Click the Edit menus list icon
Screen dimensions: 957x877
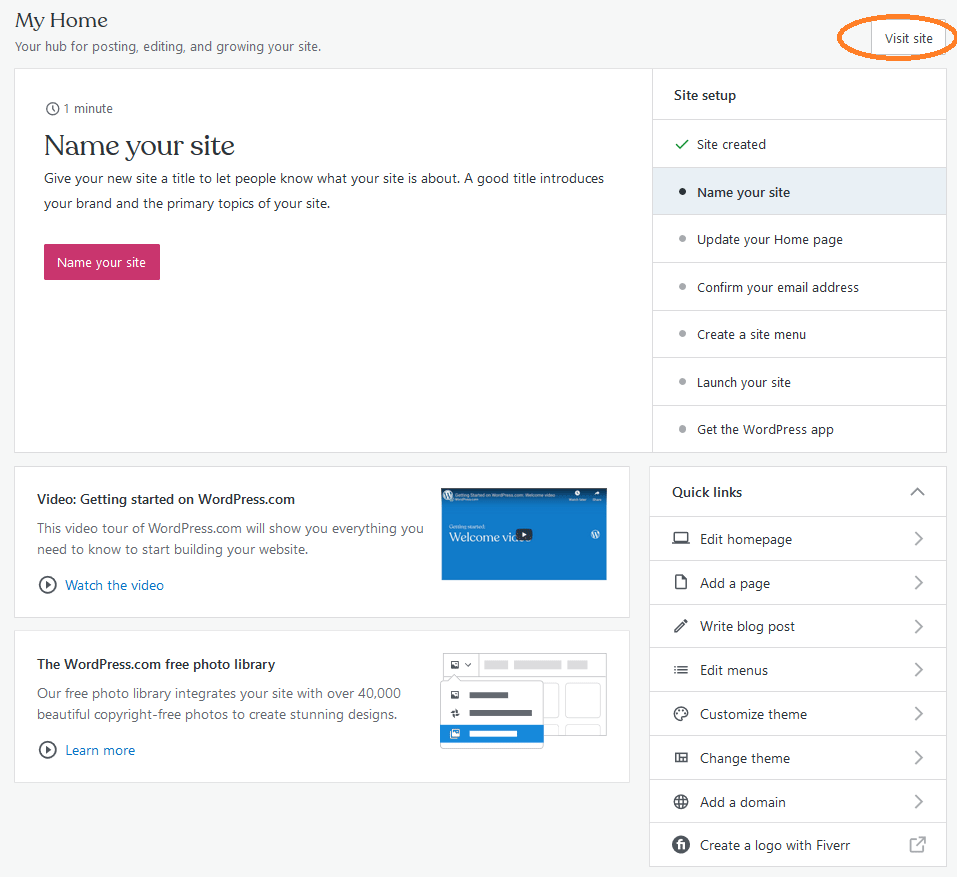(x=682, y=670)
